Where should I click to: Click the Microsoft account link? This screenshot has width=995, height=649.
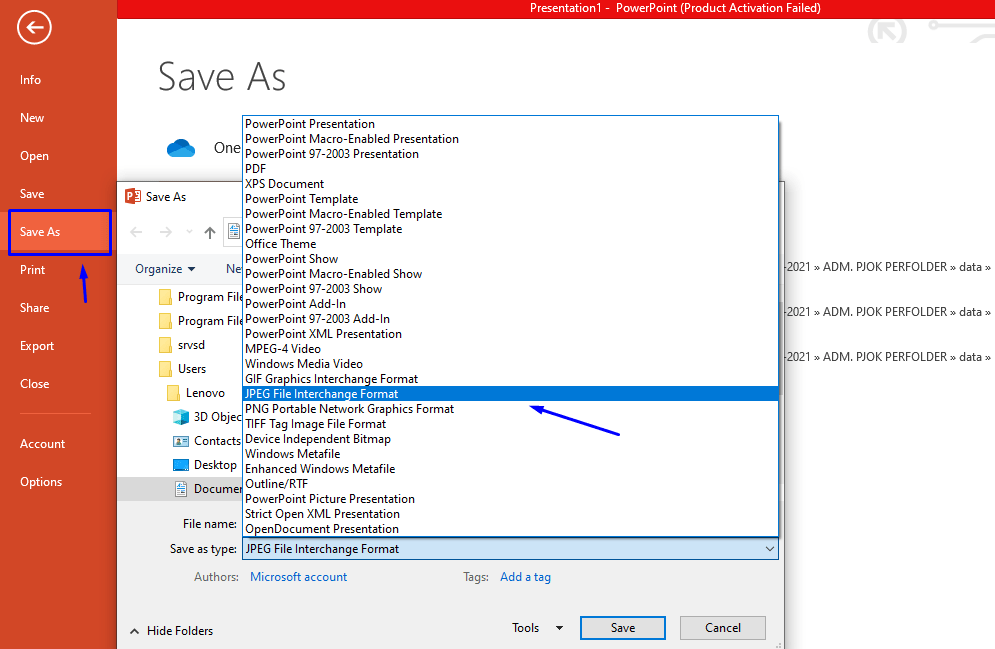[x=298, y=576]
